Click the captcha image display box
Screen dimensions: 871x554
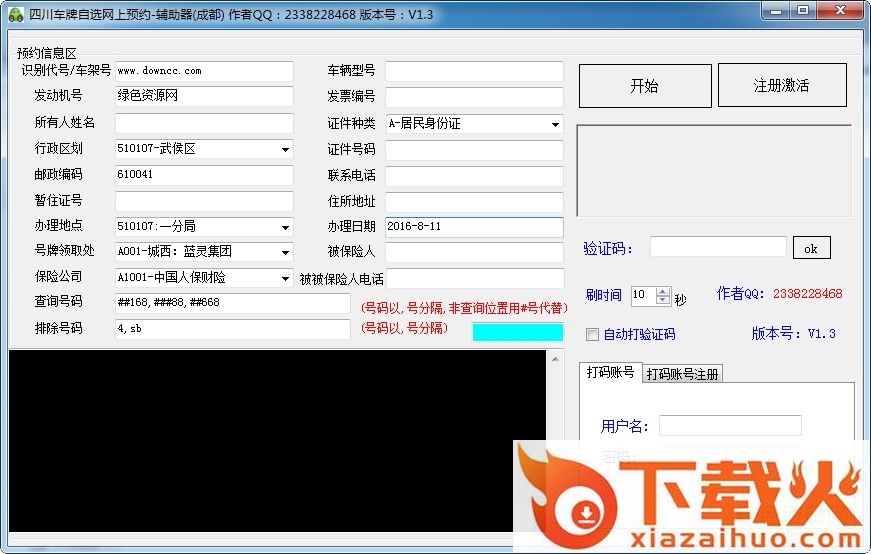coord(714,171)
